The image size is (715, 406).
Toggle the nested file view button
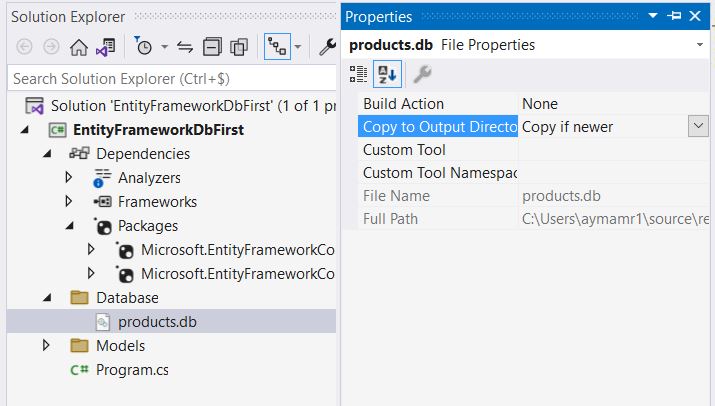point(276,47)
